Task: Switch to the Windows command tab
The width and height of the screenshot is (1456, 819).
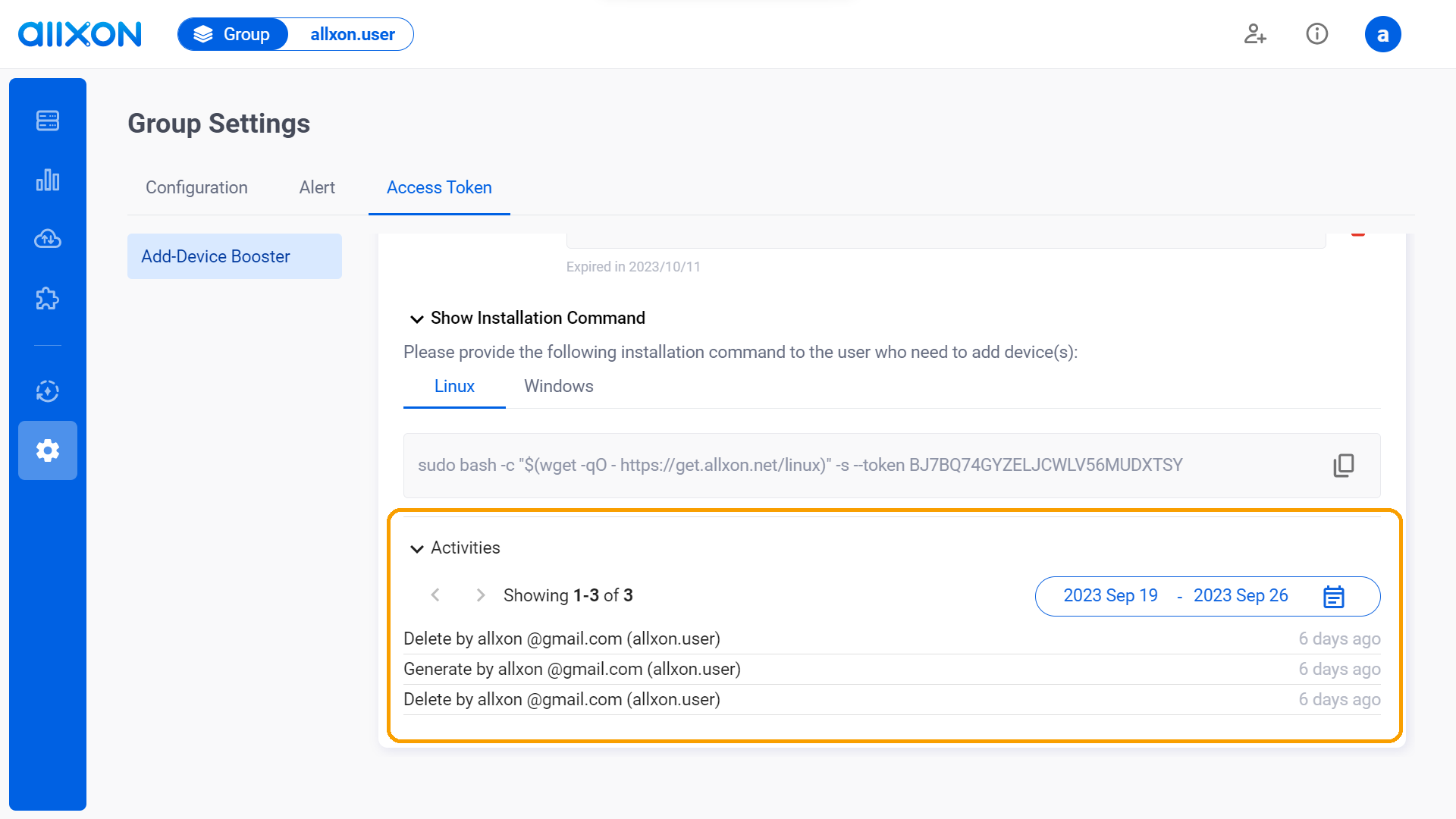Action: click(559, 386)
